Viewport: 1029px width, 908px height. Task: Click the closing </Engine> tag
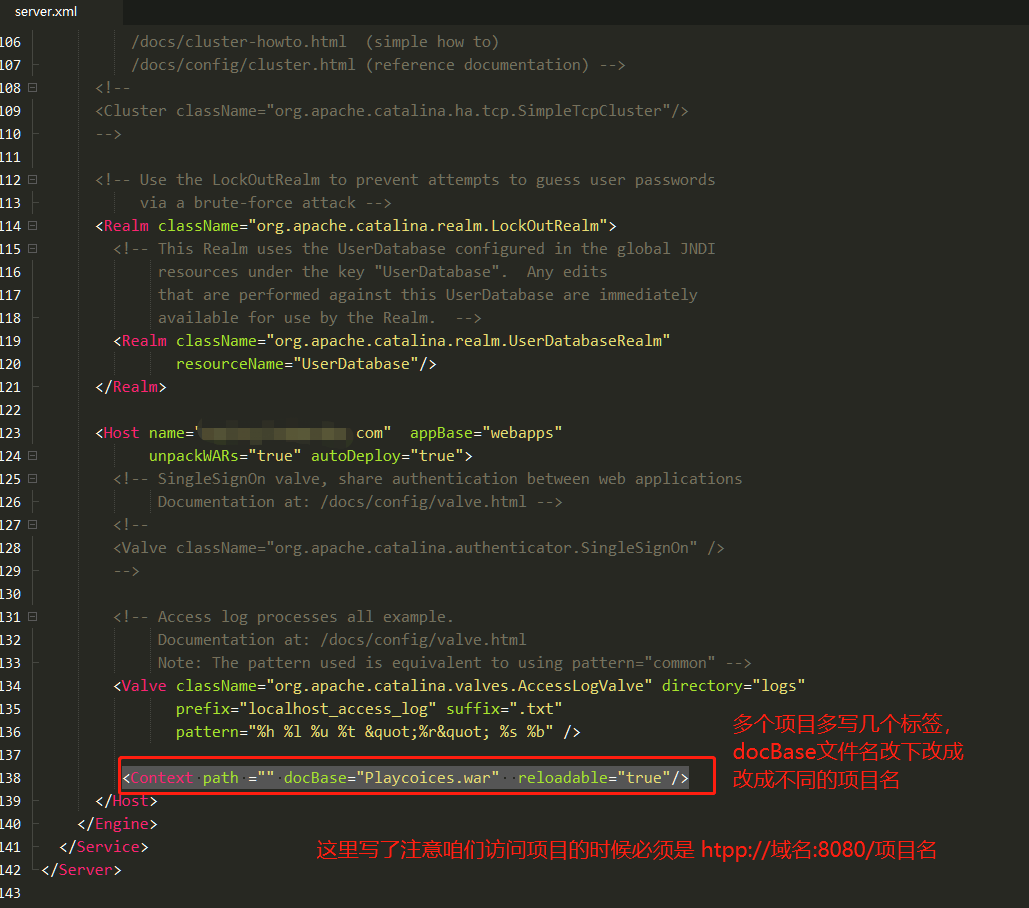point(117,823)
